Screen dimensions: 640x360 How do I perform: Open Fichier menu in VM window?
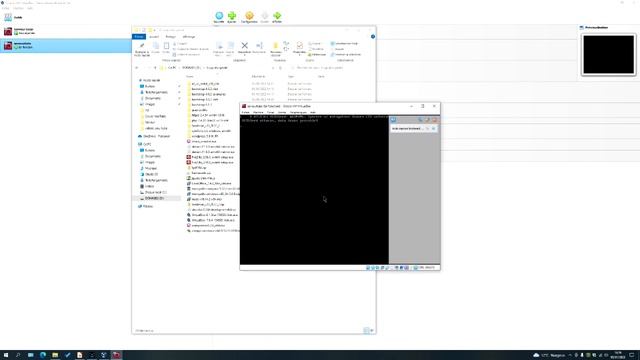(x=245, y=112)
